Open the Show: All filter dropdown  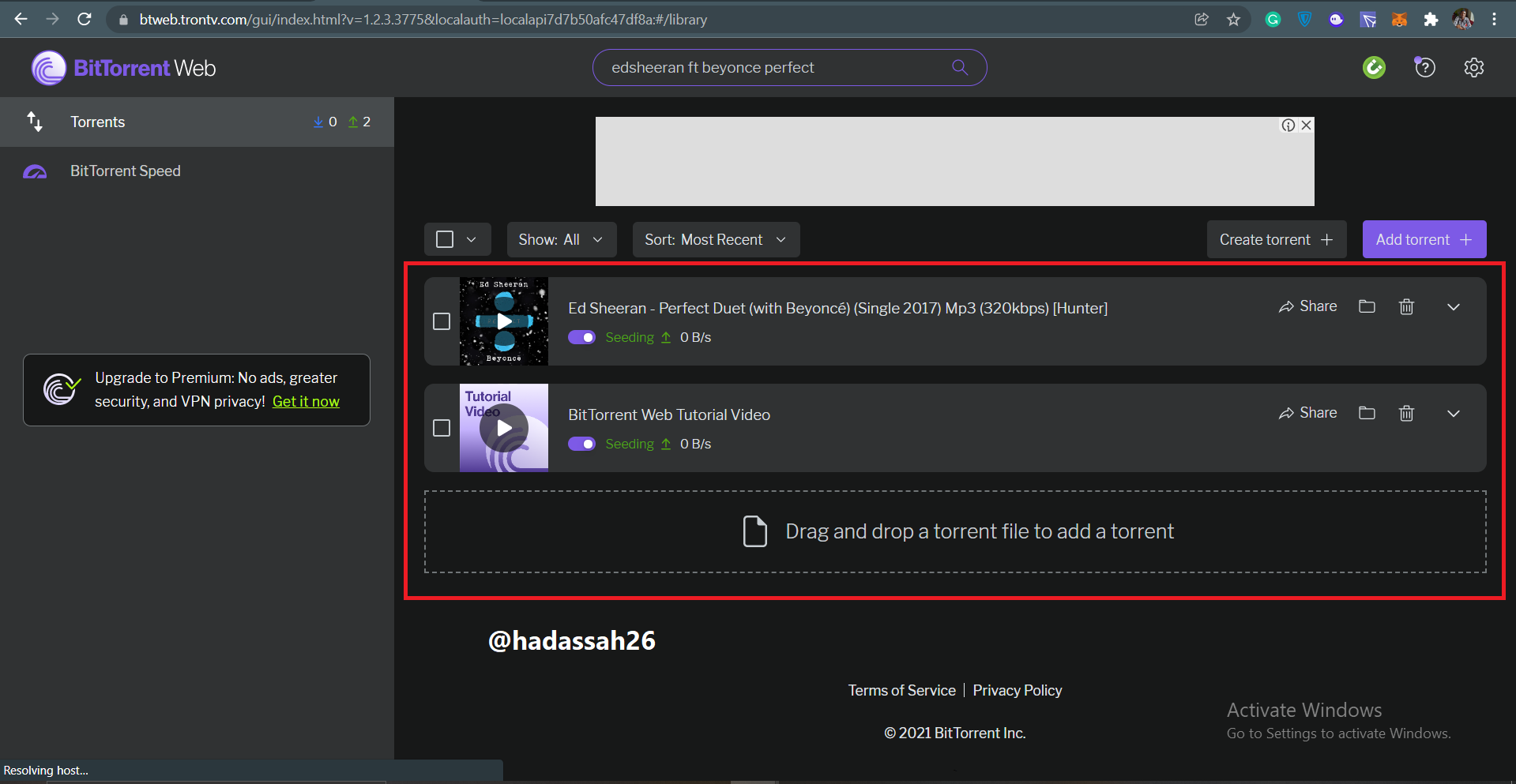[561, 239]
